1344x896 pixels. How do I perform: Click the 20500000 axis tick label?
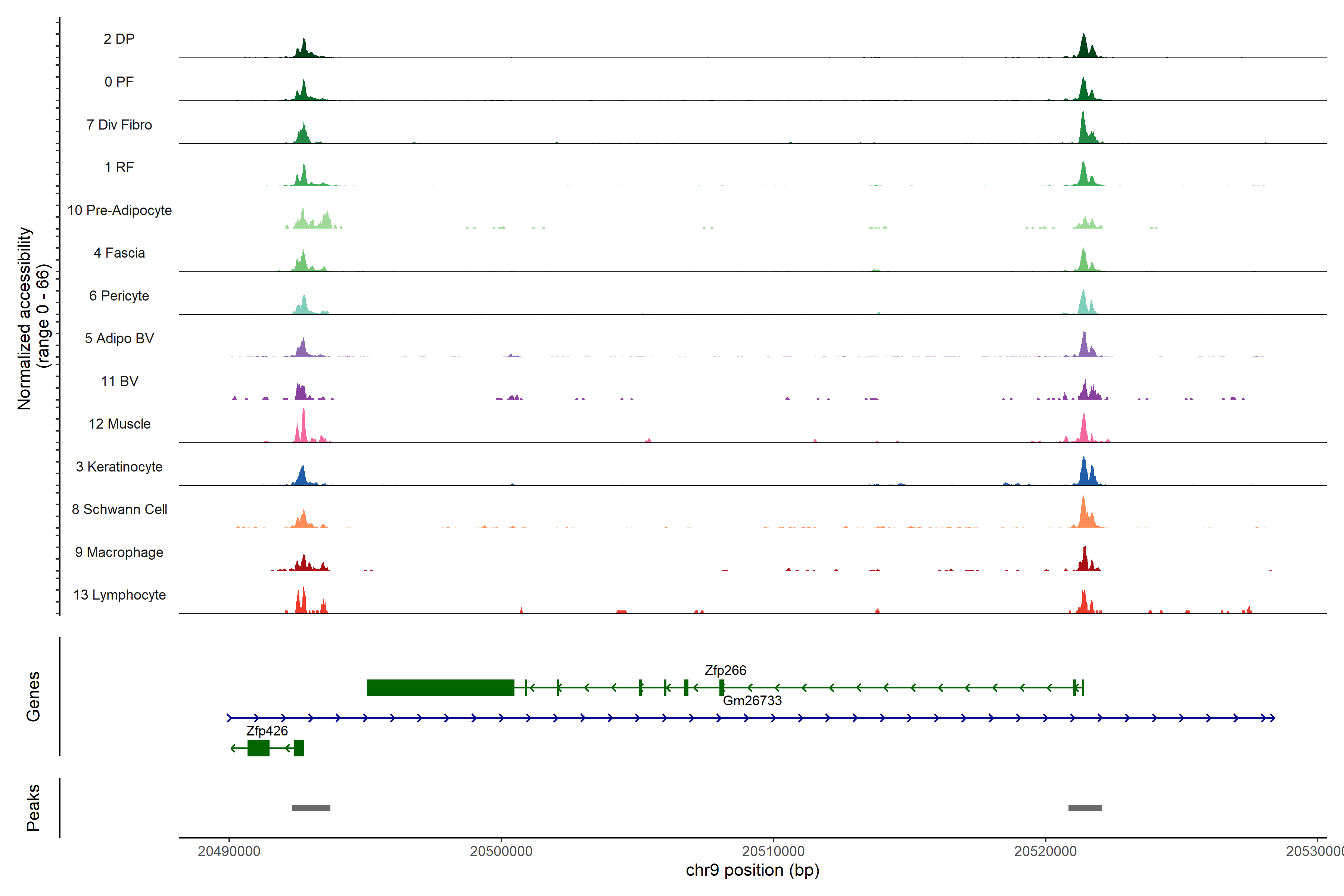(x=501, y=851)
